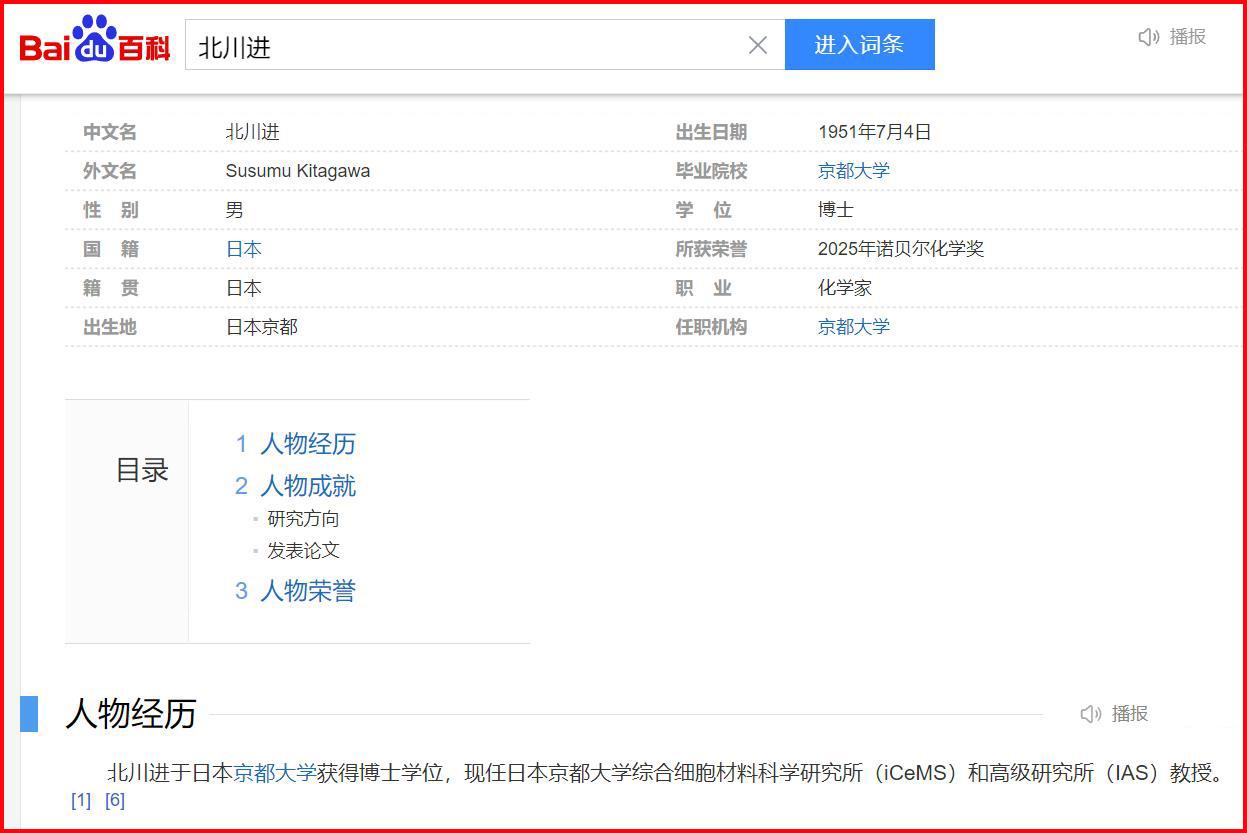Viewport: 1247px width, 833px height.
Task: Select the degree value 博士
Action: pos(836,210)
